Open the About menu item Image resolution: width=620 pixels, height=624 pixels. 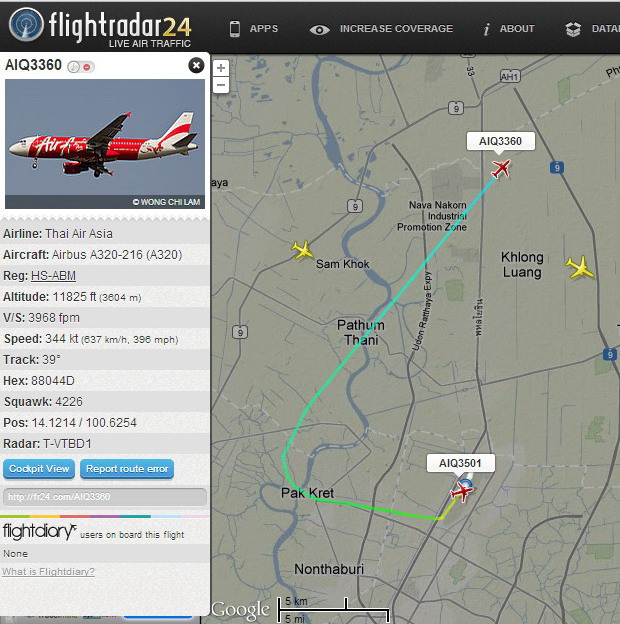tap(509, 29)
